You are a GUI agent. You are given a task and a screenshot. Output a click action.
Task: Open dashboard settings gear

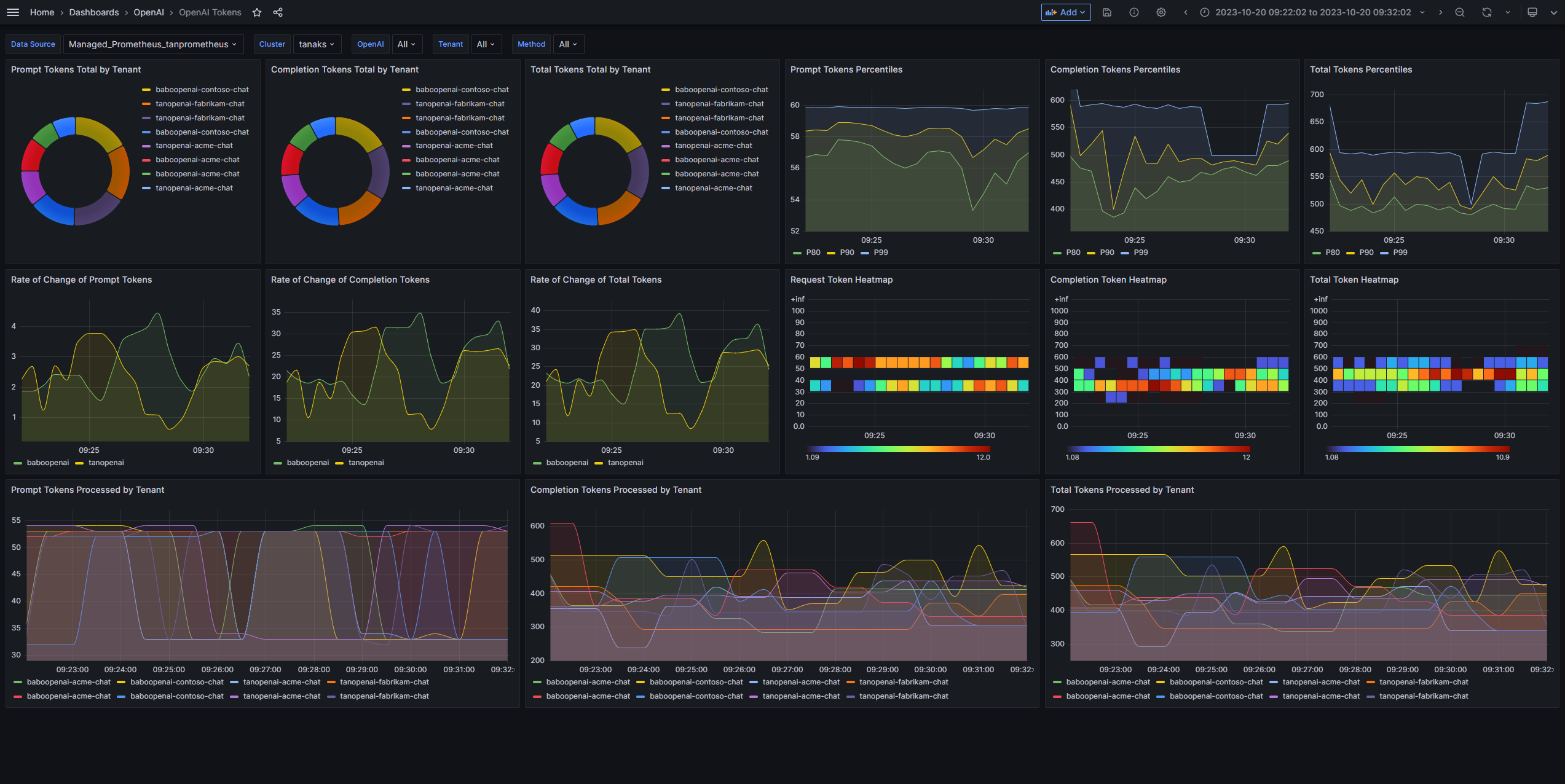[x=1161, y=12]
